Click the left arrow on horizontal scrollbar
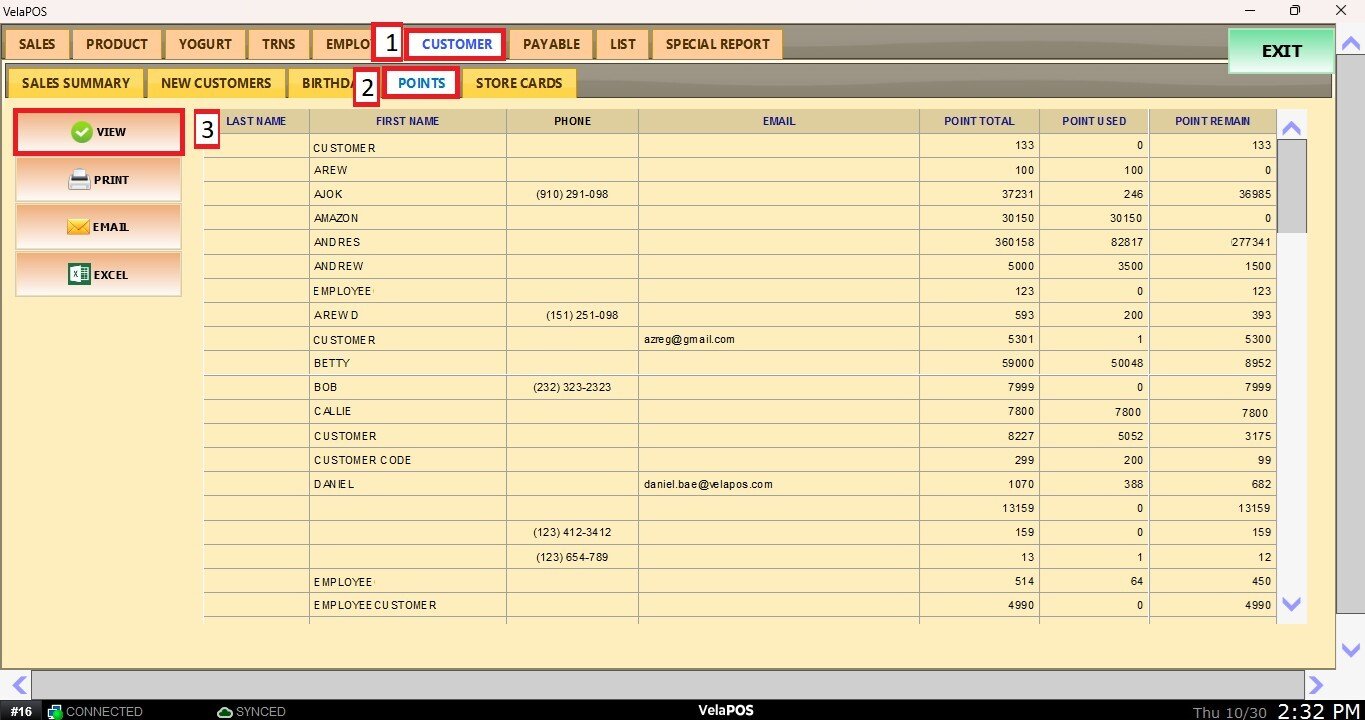The width and height of the screenshot is (1365, 720). click(x=18, y=685)
